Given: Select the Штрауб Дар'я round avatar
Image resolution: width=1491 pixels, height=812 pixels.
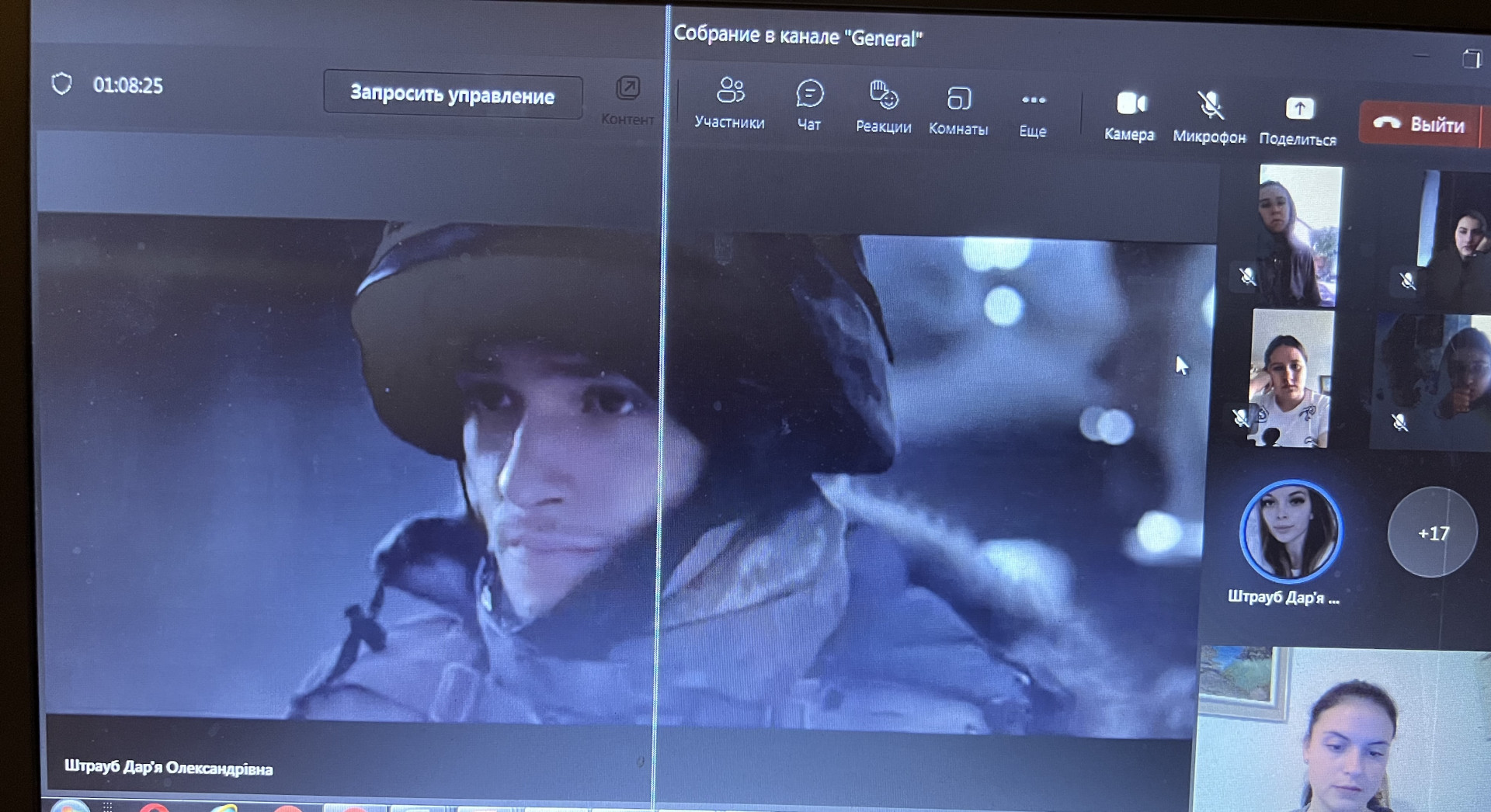Looking at the screenshot, I should pyautogui.click(x=1291, y=531).
